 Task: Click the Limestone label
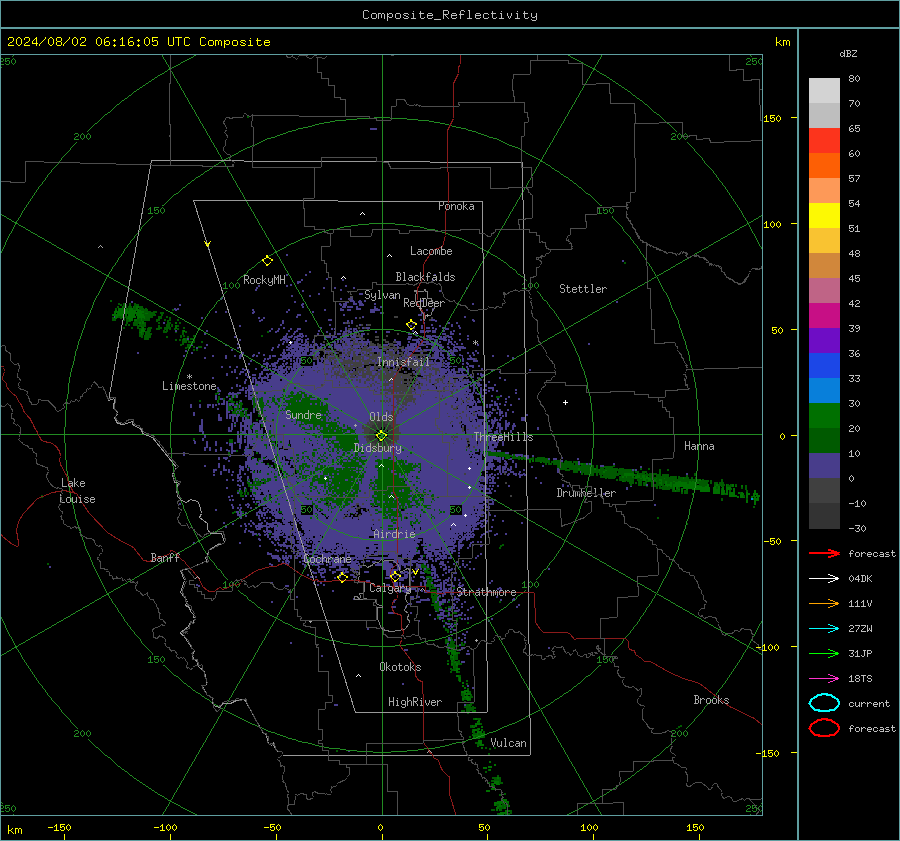(189, 386)
